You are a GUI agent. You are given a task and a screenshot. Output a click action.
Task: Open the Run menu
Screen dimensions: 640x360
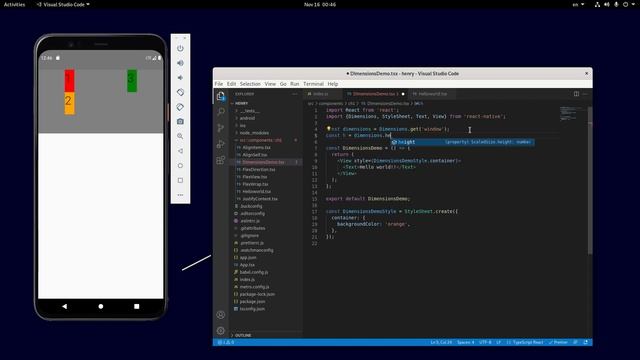pos(295,84)
